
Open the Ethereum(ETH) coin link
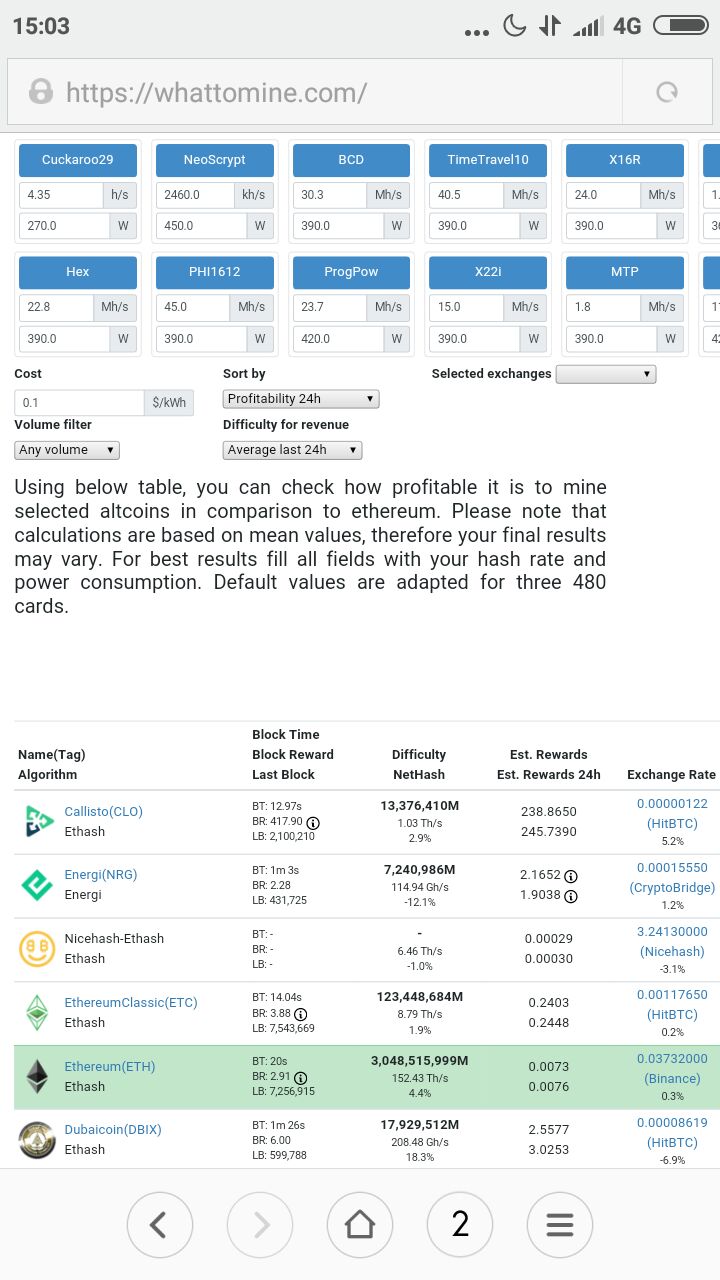click(110, 1066)
